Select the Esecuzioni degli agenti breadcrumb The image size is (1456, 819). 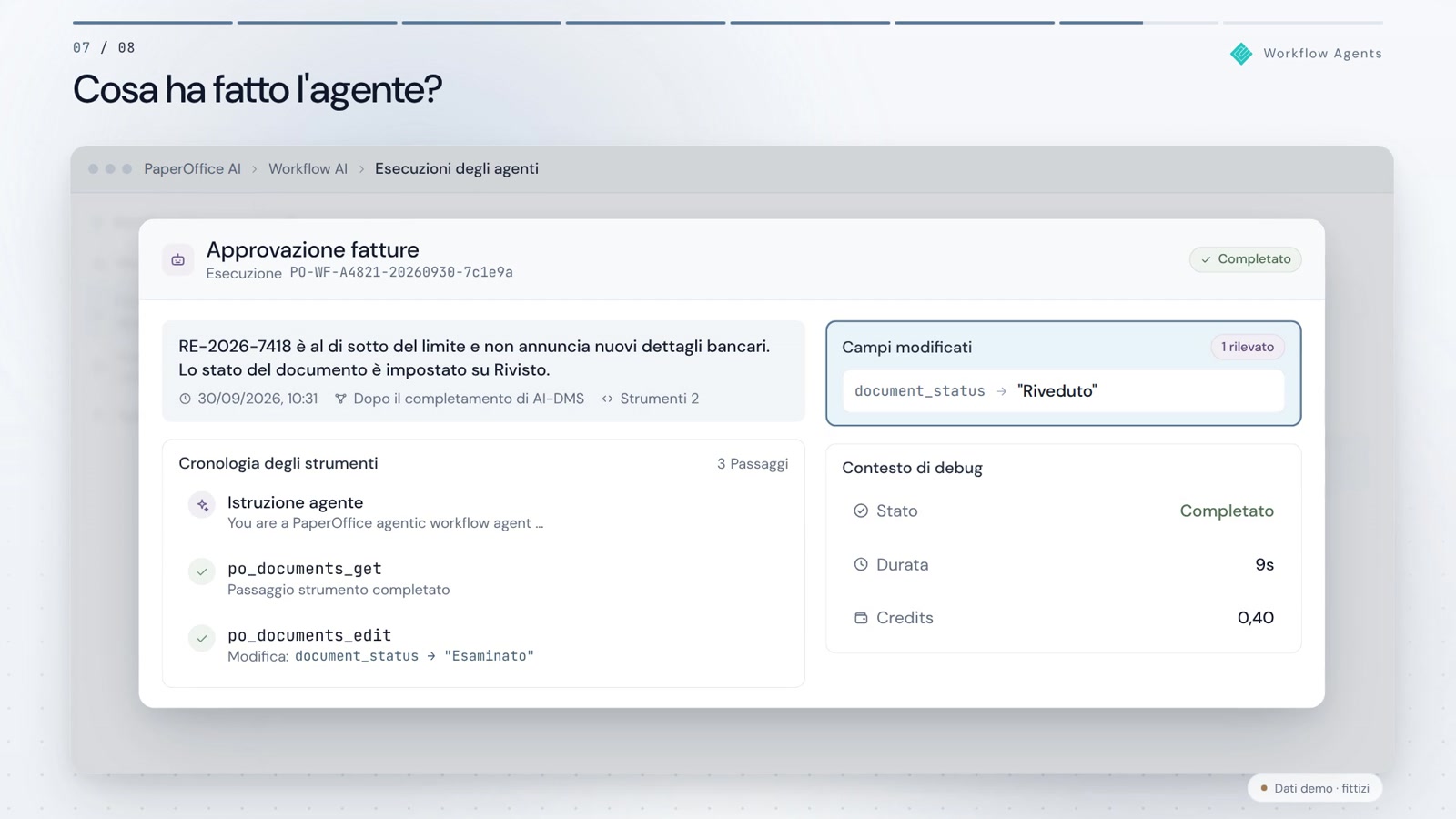tap(457, 168)
